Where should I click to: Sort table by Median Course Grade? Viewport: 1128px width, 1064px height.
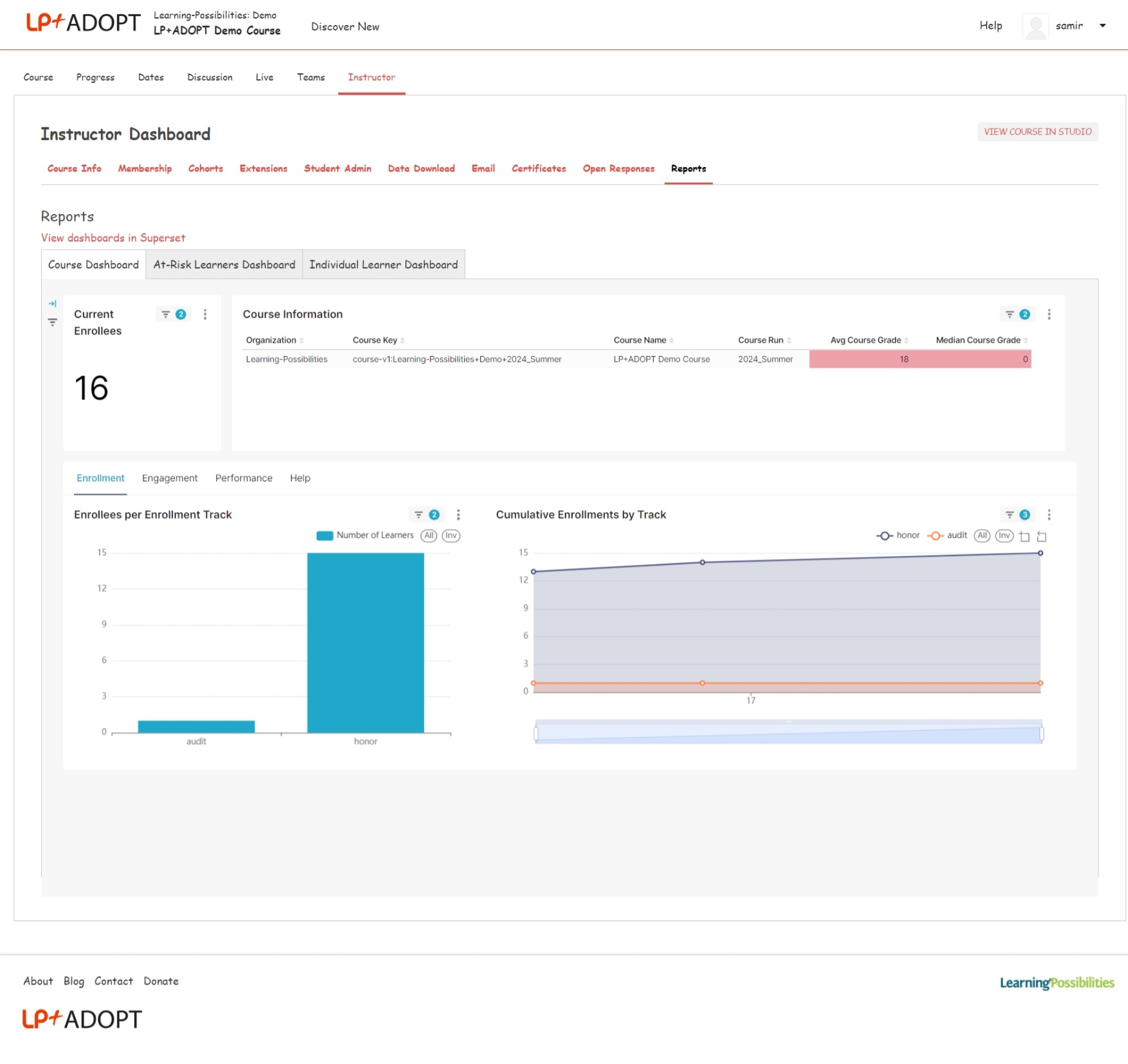[x=981, y=340]
